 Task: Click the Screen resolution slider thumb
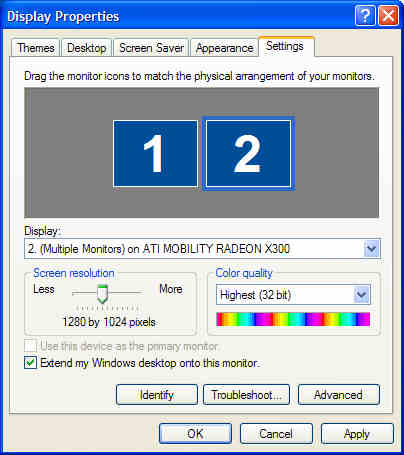102,294
